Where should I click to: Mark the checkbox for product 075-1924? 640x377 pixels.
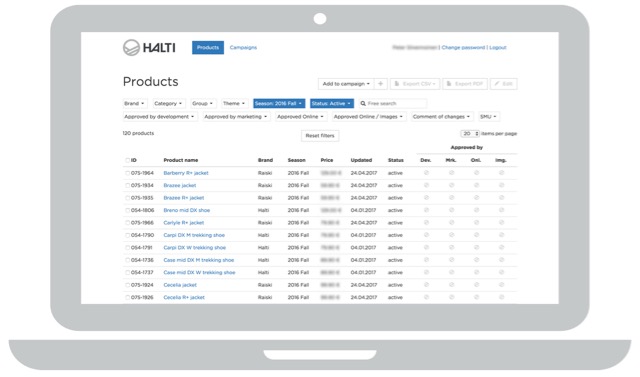[x=127, y=285]
